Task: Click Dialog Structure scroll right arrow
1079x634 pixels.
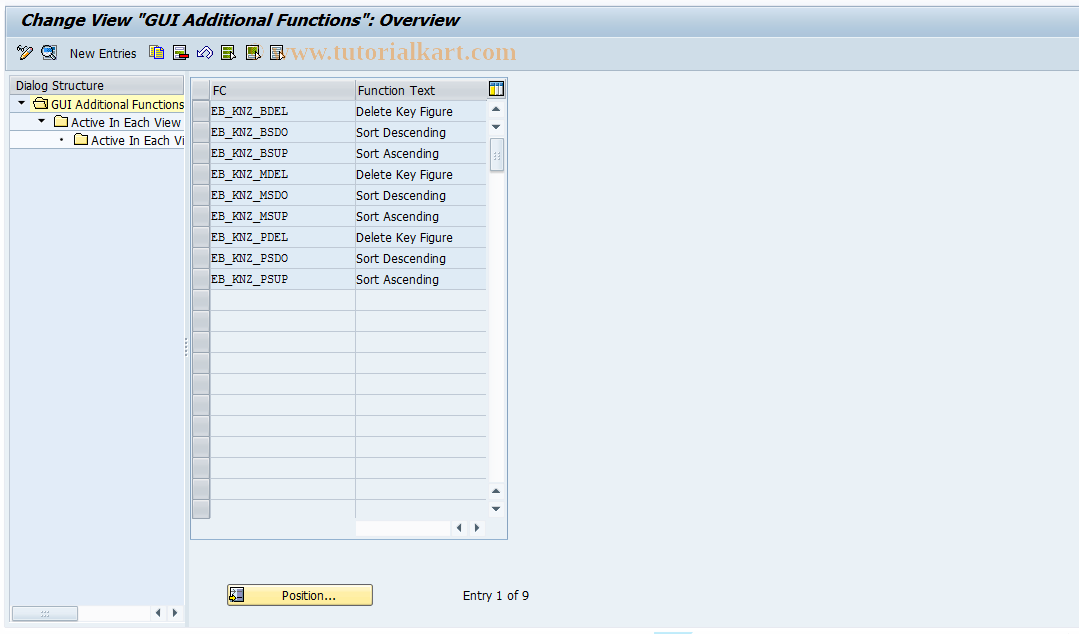Action: [x=175, y=613]
